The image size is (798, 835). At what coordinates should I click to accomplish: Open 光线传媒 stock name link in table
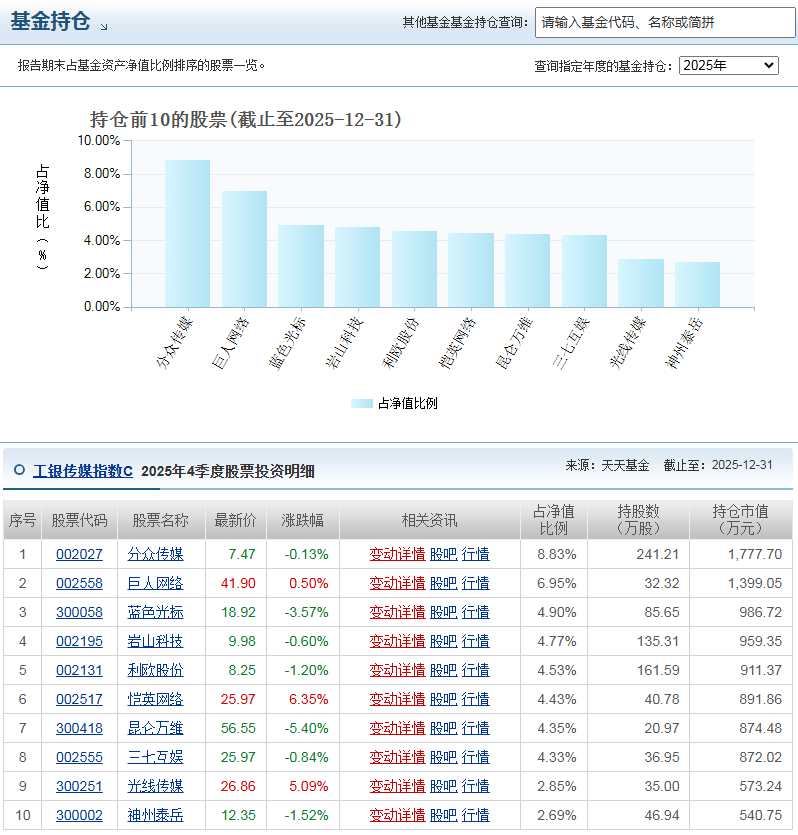155,786
